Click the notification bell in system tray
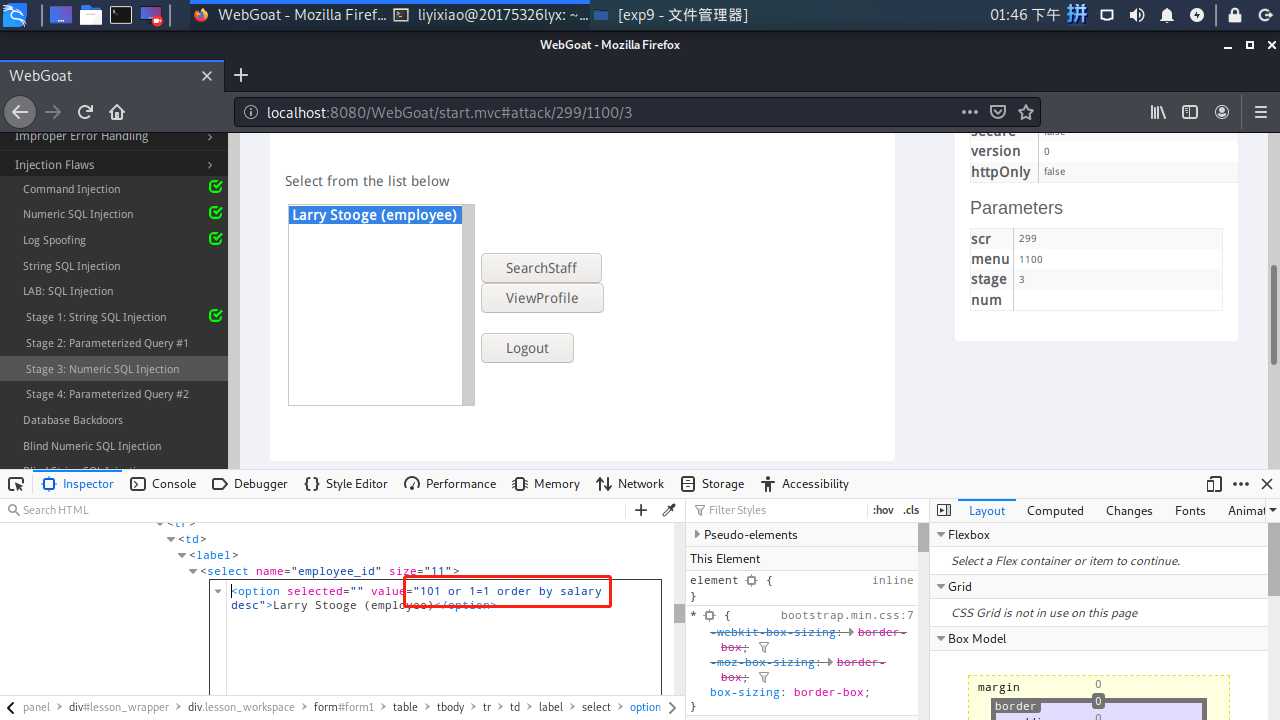 (x=1167, y=15)
